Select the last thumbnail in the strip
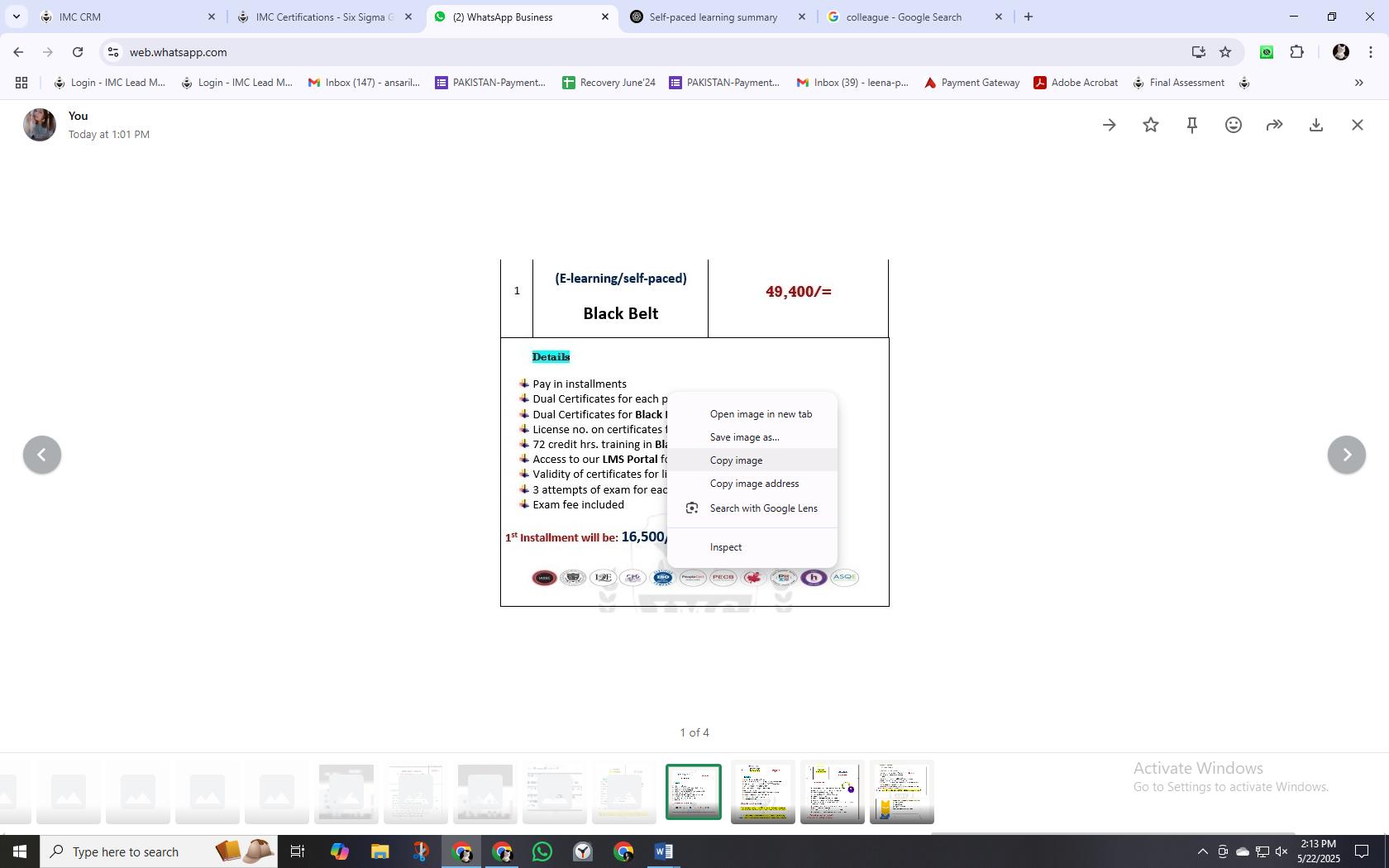 [902, 792]
